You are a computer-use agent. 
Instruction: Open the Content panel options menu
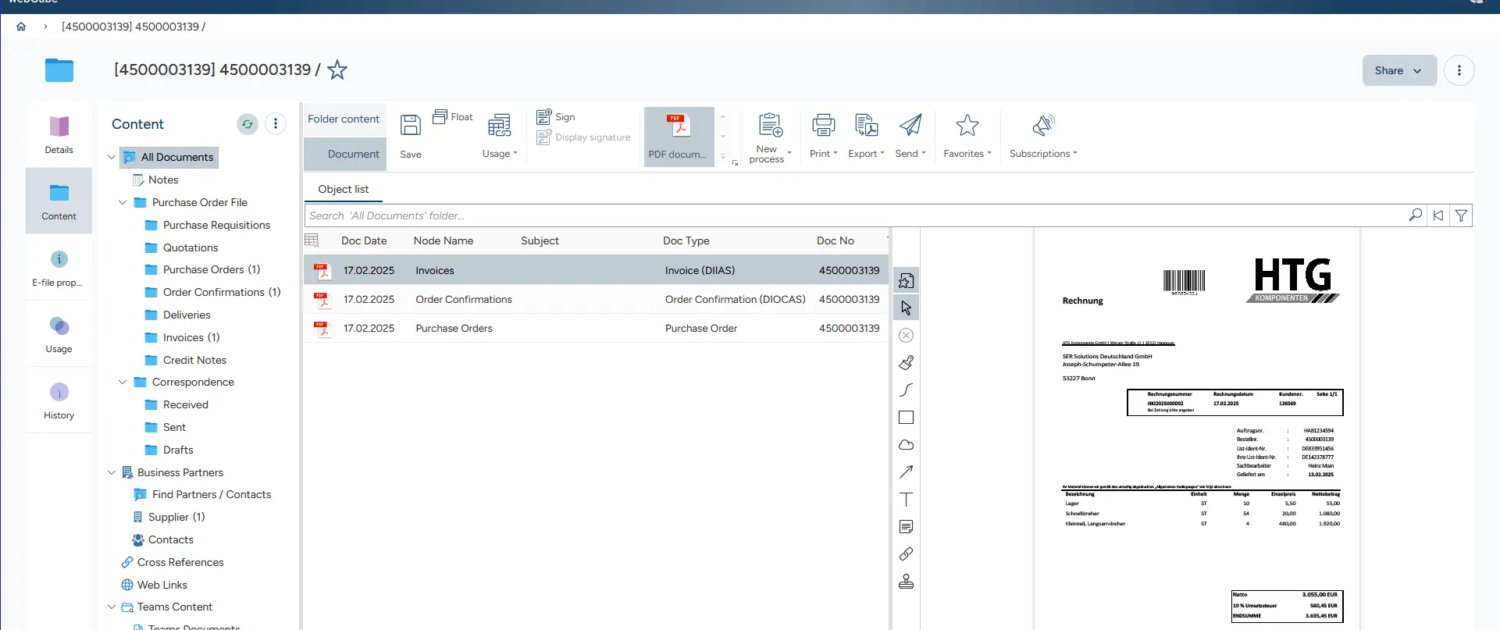(x=276, y=124)
